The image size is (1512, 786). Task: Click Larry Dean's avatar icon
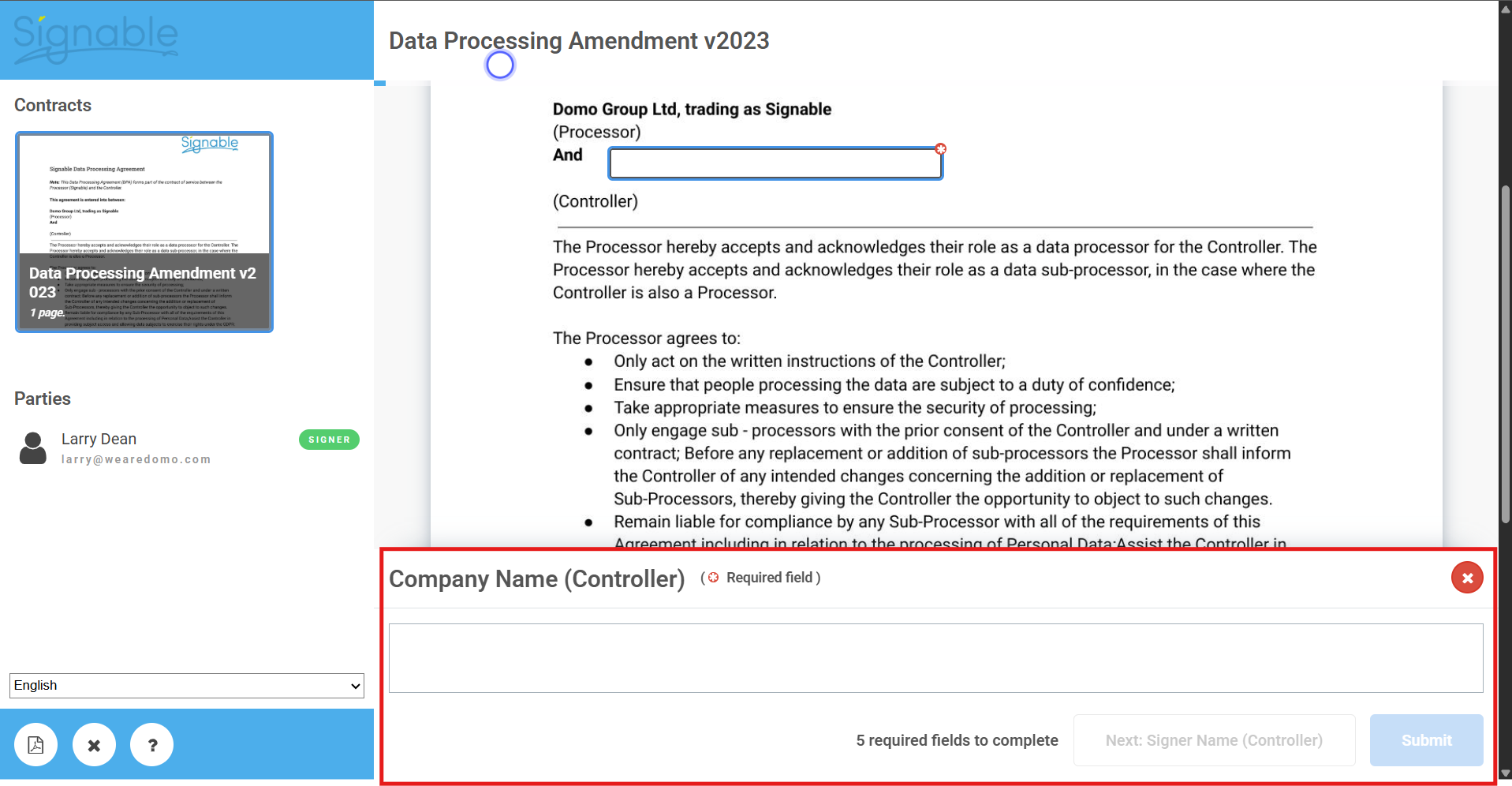click(33, 448)
